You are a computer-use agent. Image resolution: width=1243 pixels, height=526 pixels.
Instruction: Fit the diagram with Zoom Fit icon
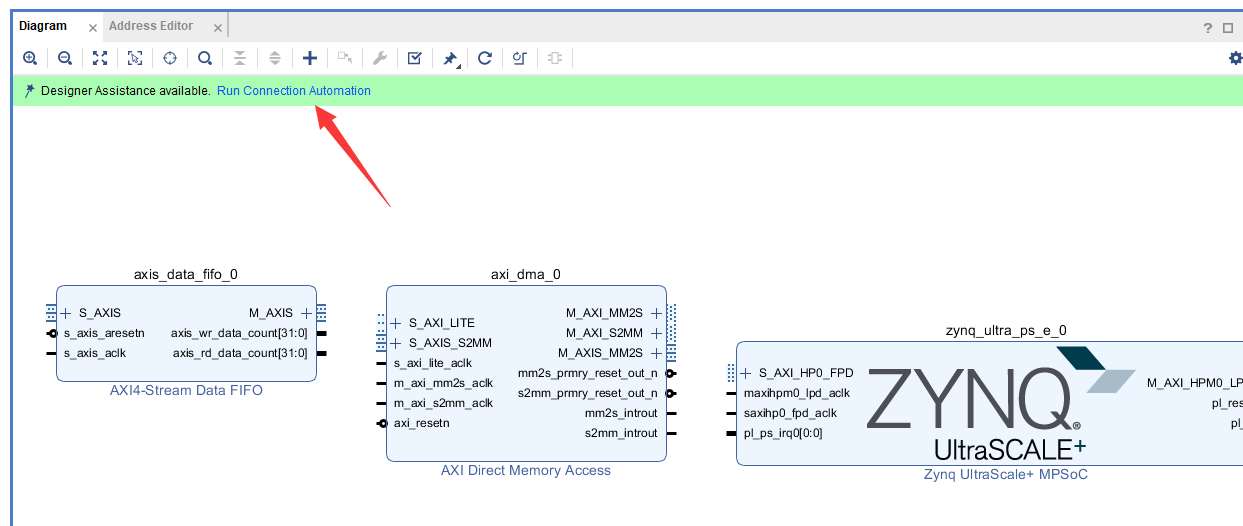[x=99, y=58]
